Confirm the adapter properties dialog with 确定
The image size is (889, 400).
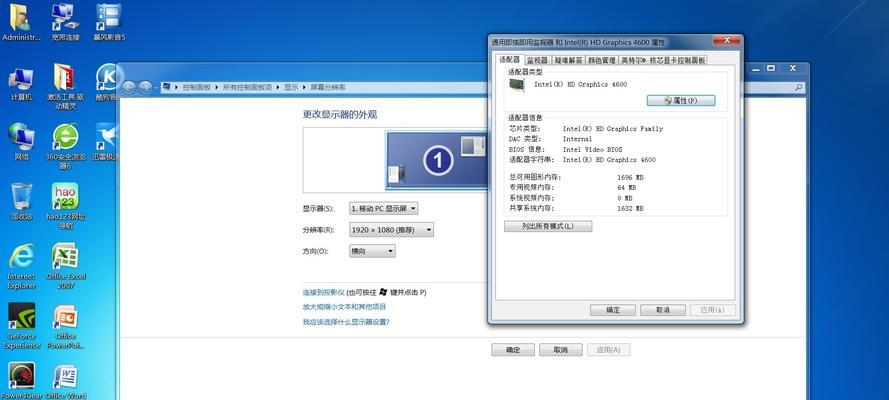[x=613, y=310]
